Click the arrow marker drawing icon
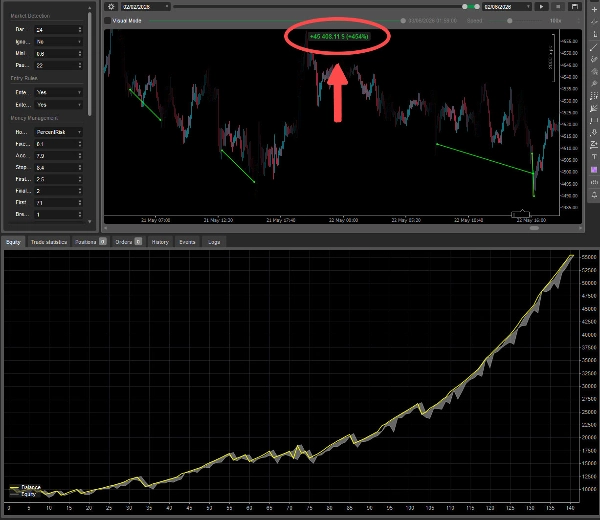 pyautogui.click(x=594, y=132)
